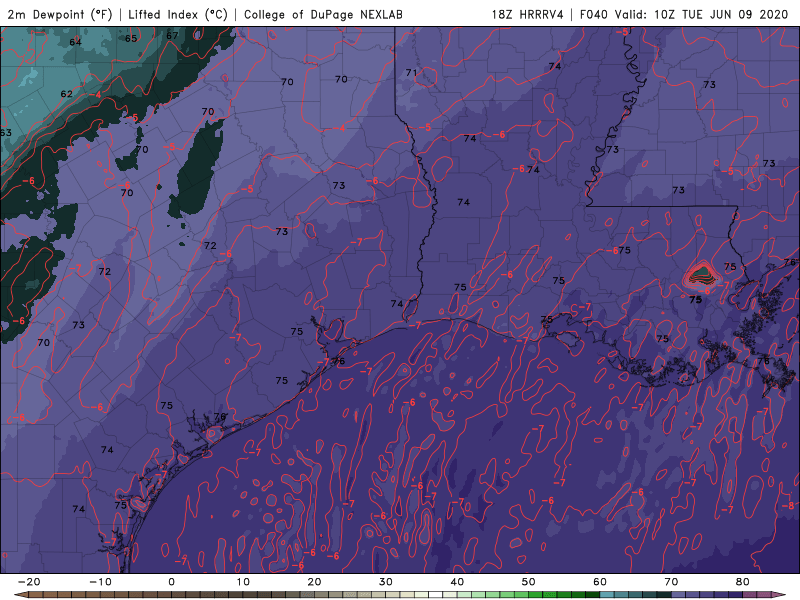
Task: Click the 64 dewpoint value on the map
Action: (76, 42)
